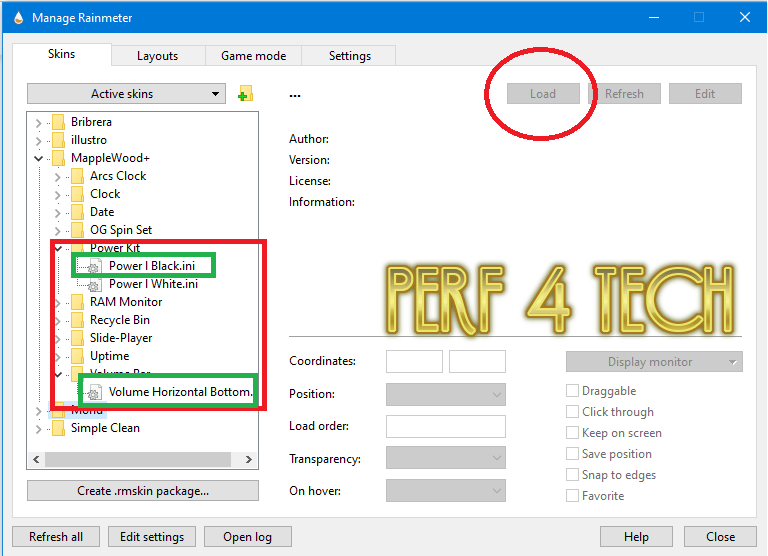Click the Refresh button
Viewport: 768px width, 556px height.
pos(624,94)
